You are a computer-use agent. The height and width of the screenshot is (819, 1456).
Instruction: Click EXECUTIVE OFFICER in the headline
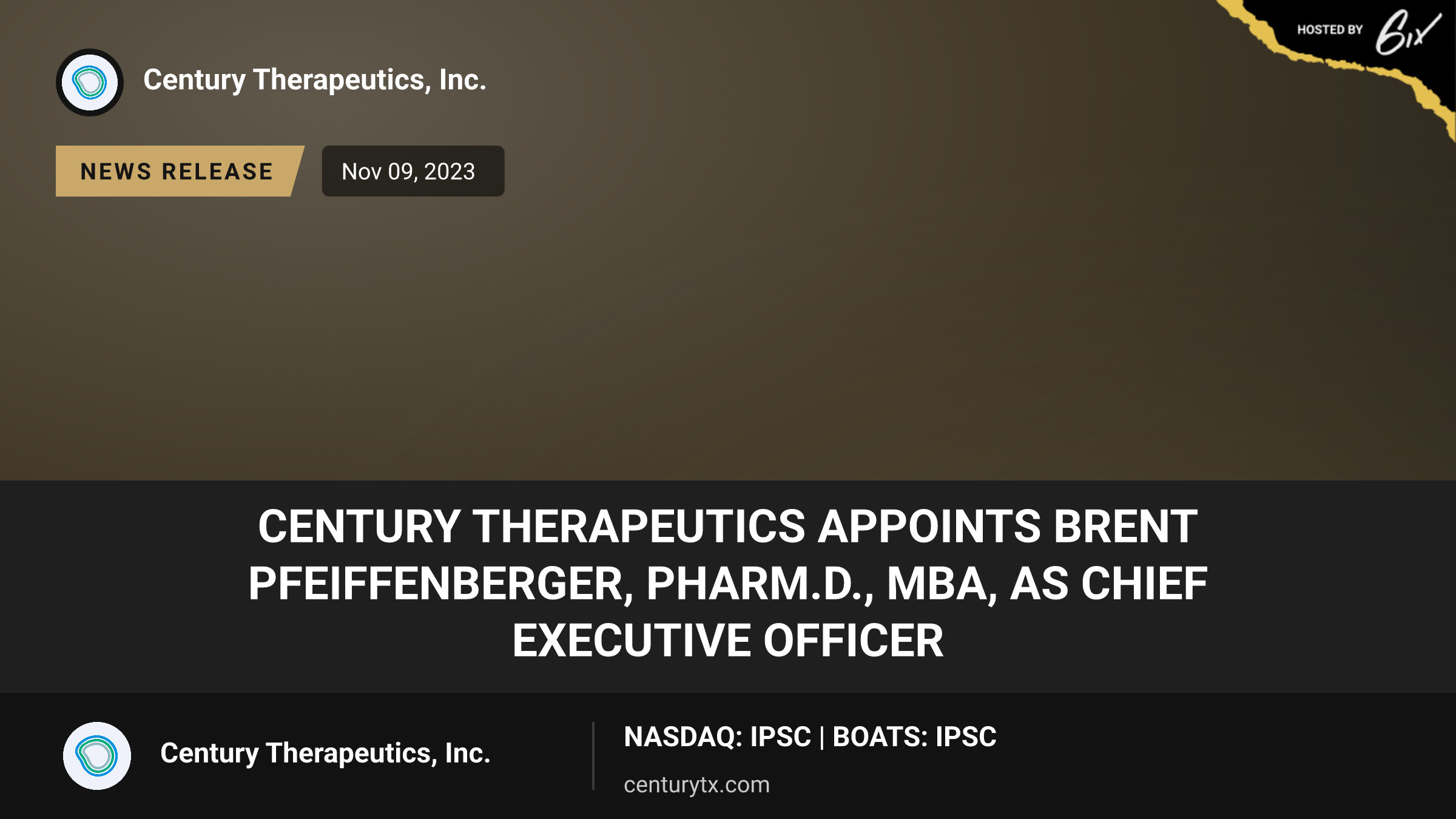[728, 641]
